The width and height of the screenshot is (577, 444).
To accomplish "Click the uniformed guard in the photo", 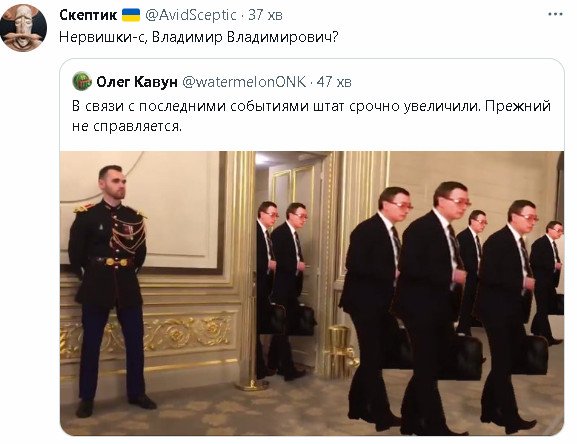I will [109, 291].
